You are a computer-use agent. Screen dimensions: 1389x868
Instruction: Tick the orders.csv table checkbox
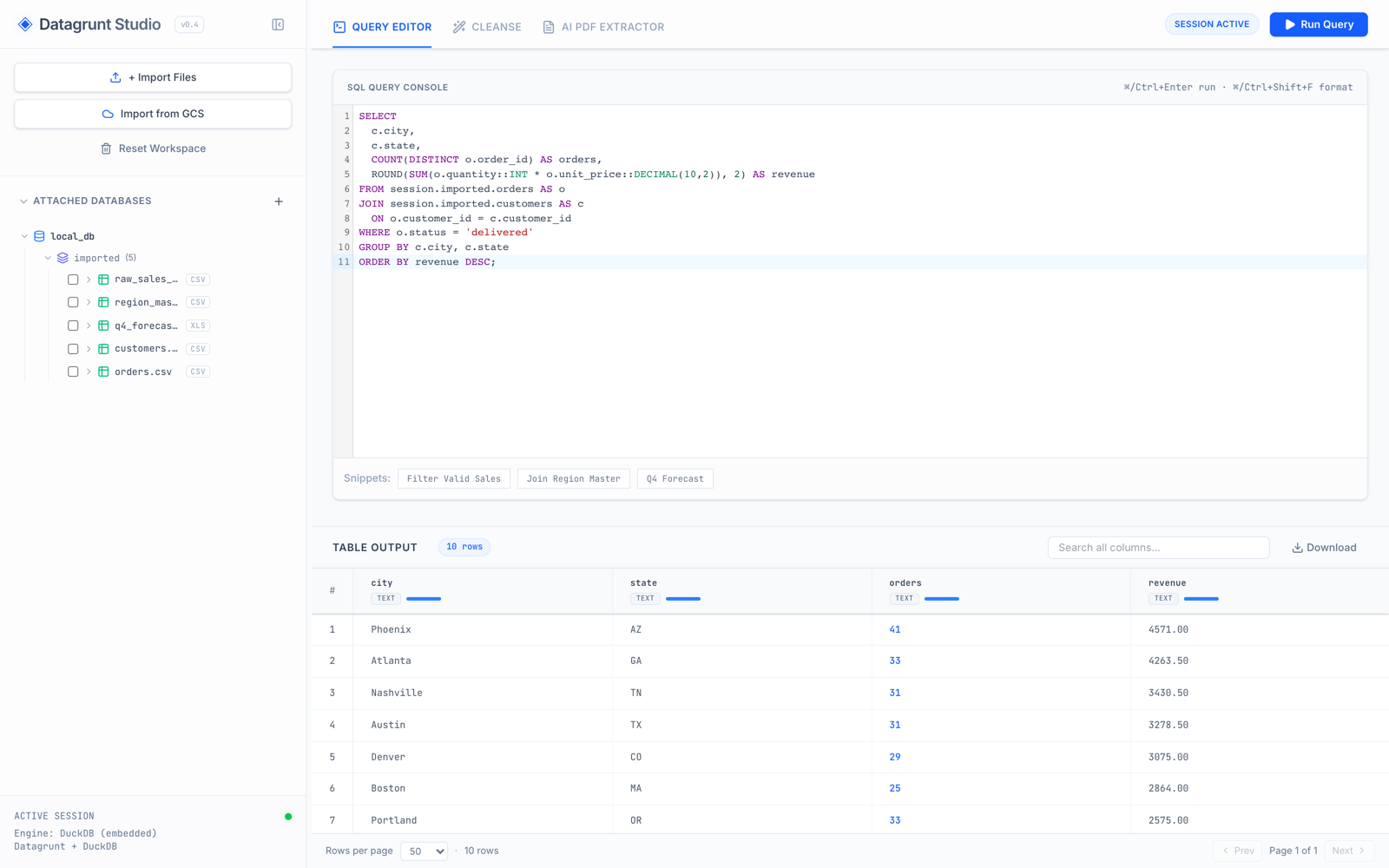[x=73, y=372]
